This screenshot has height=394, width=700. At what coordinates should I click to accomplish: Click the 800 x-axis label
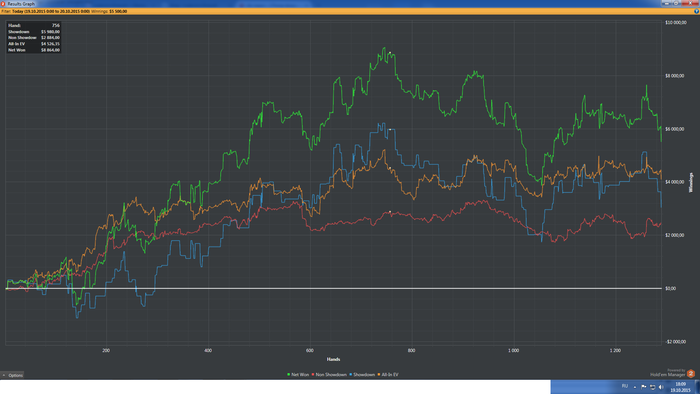pos(412,351)
